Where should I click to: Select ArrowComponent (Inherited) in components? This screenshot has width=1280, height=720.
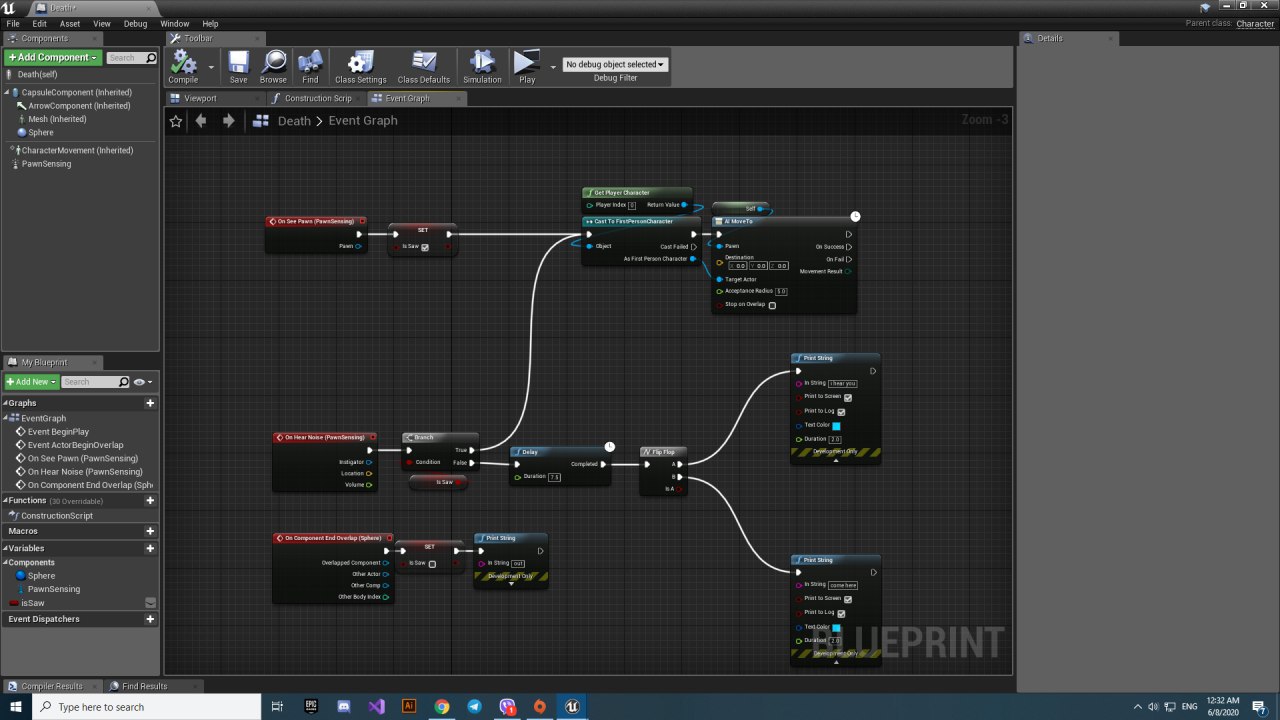pos(79,106)
